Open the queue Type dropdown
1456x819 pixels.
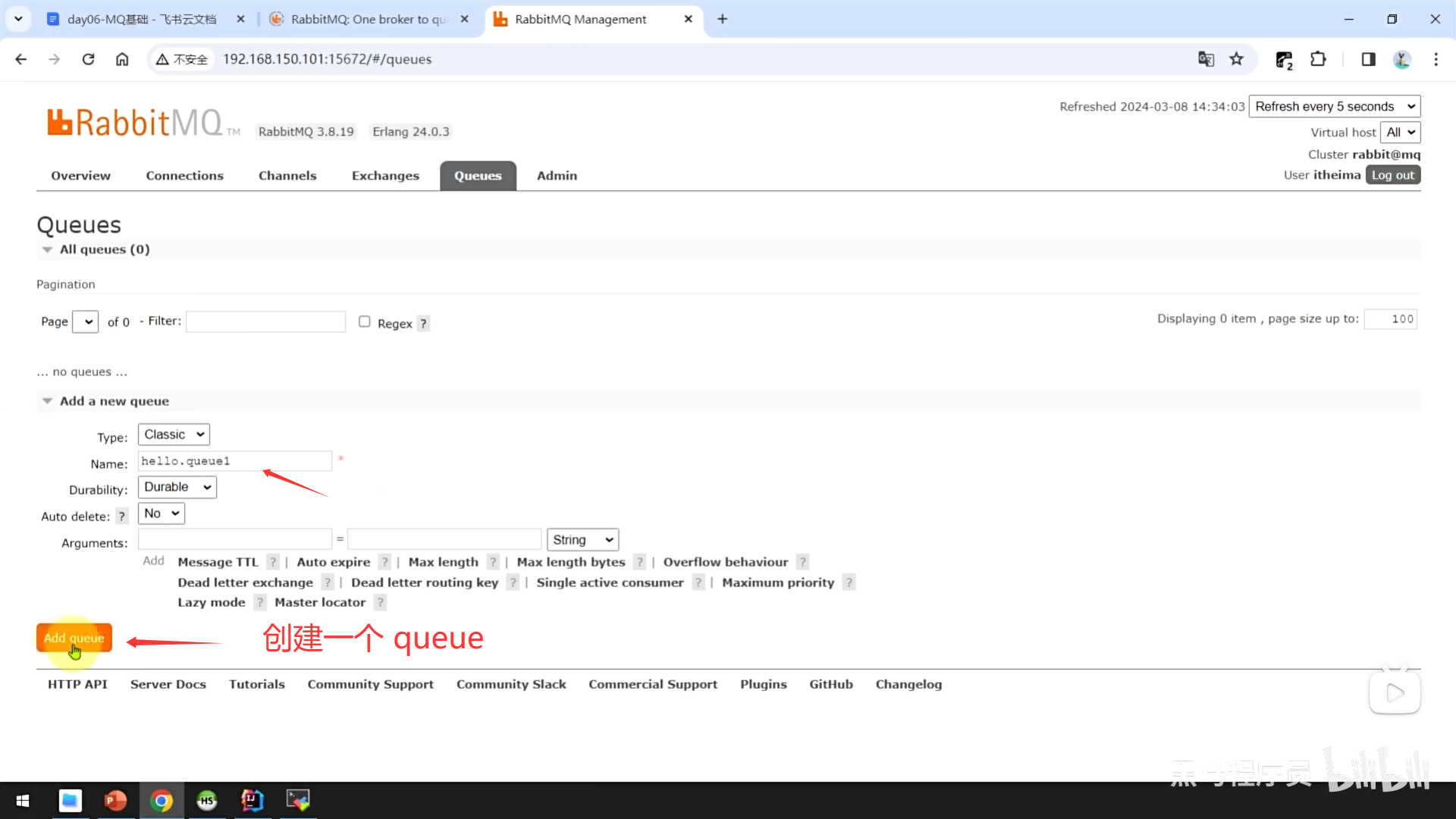pos(174,435)
